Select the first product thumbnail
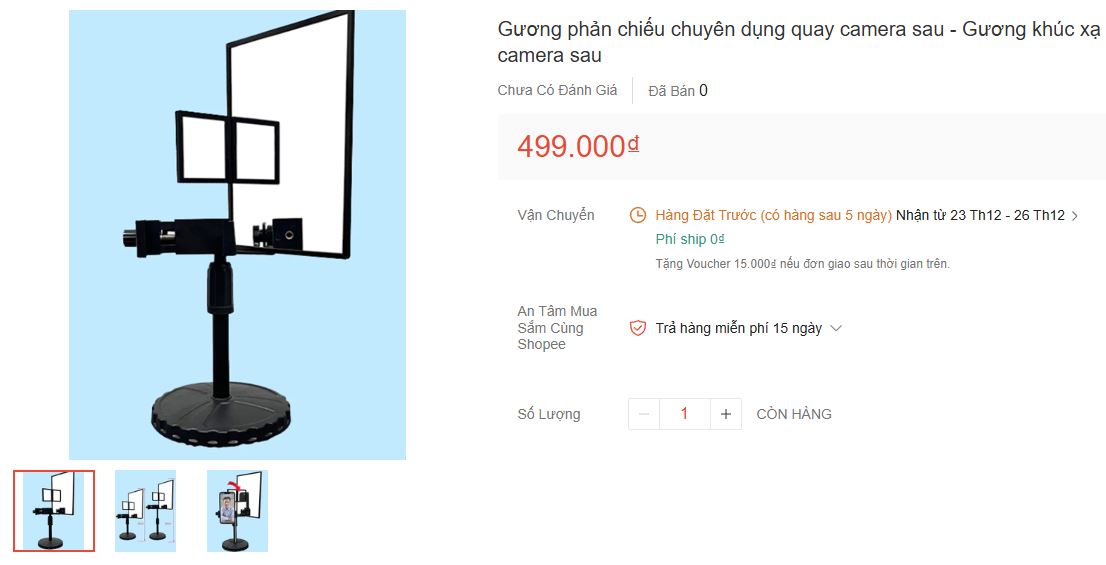Screen dimensions: 1106x565 click(54, 511)
